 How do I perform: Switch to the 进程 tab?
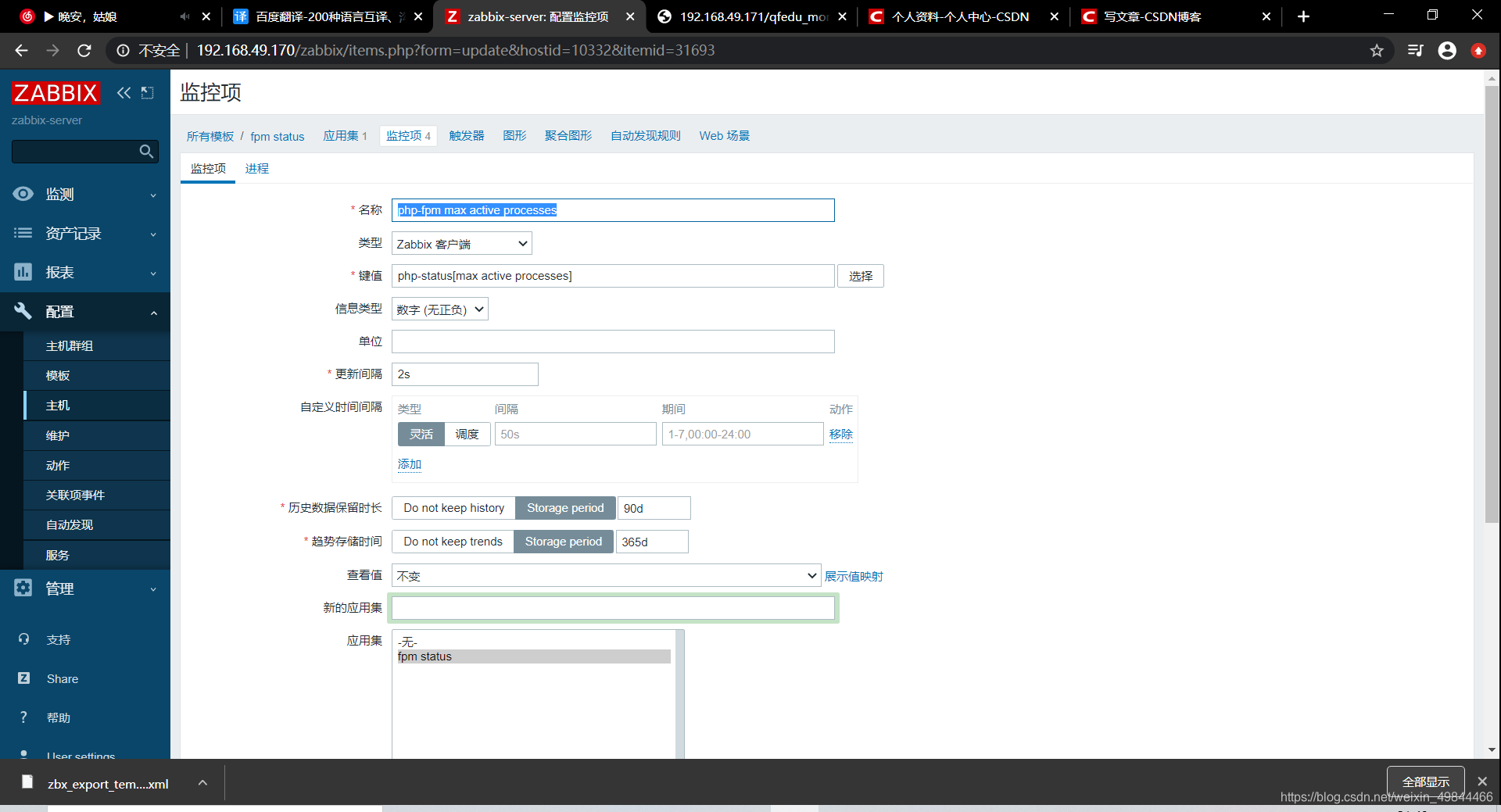(256, 169)
